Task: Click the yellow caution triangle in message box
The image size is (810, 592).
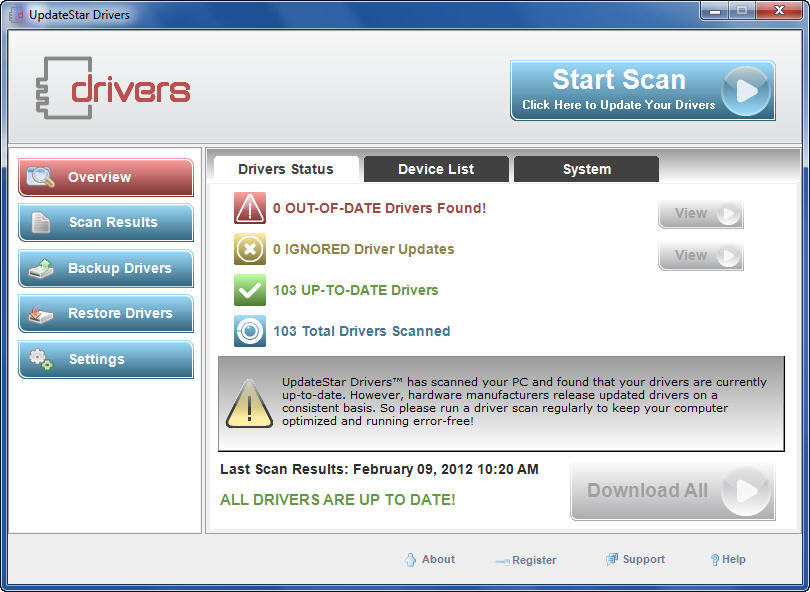Action: point(249,404)
